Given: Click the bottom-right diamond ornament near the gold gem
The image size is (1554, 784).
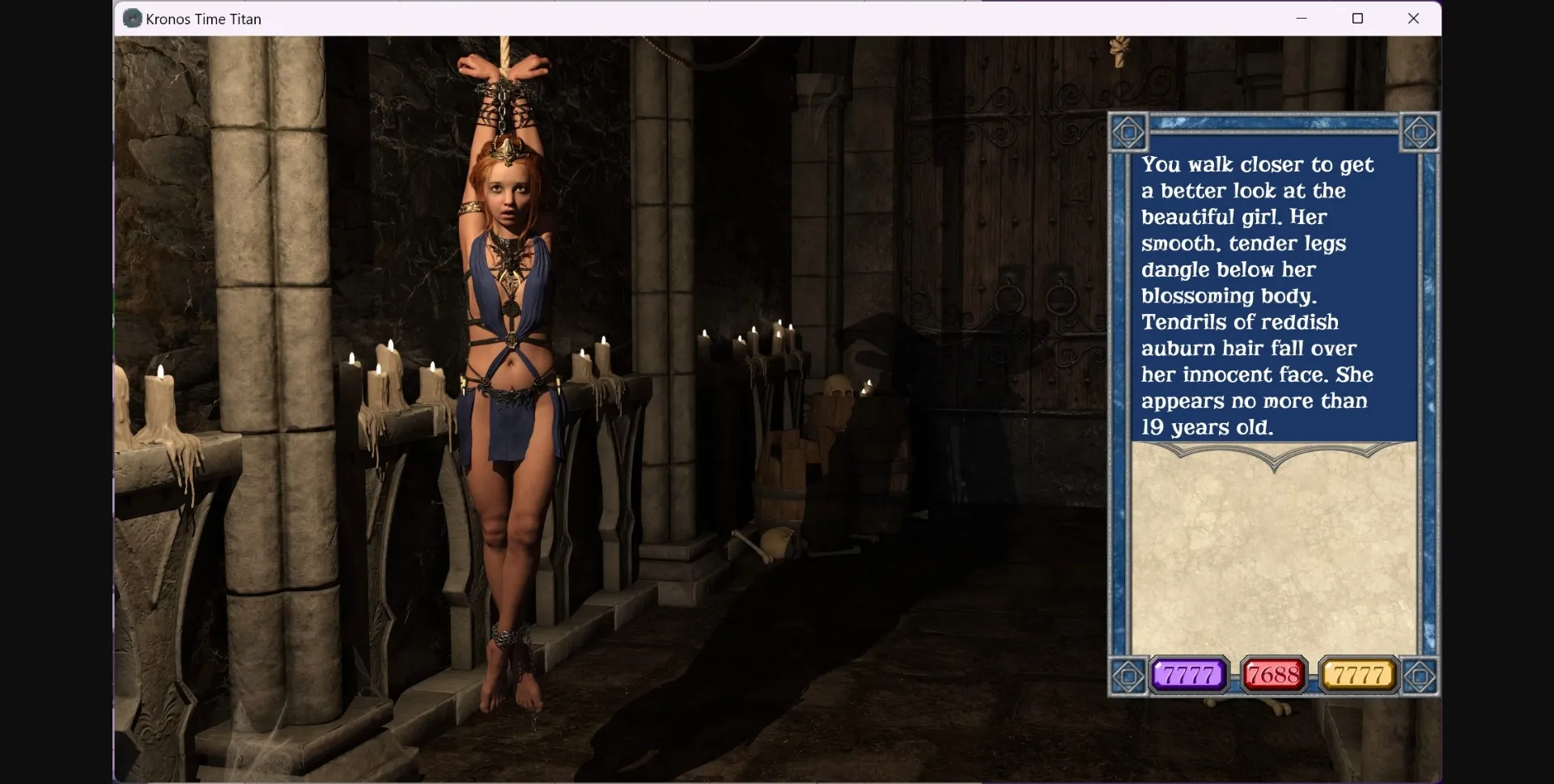Looking at the screenshot, I should click(1420, 675).
